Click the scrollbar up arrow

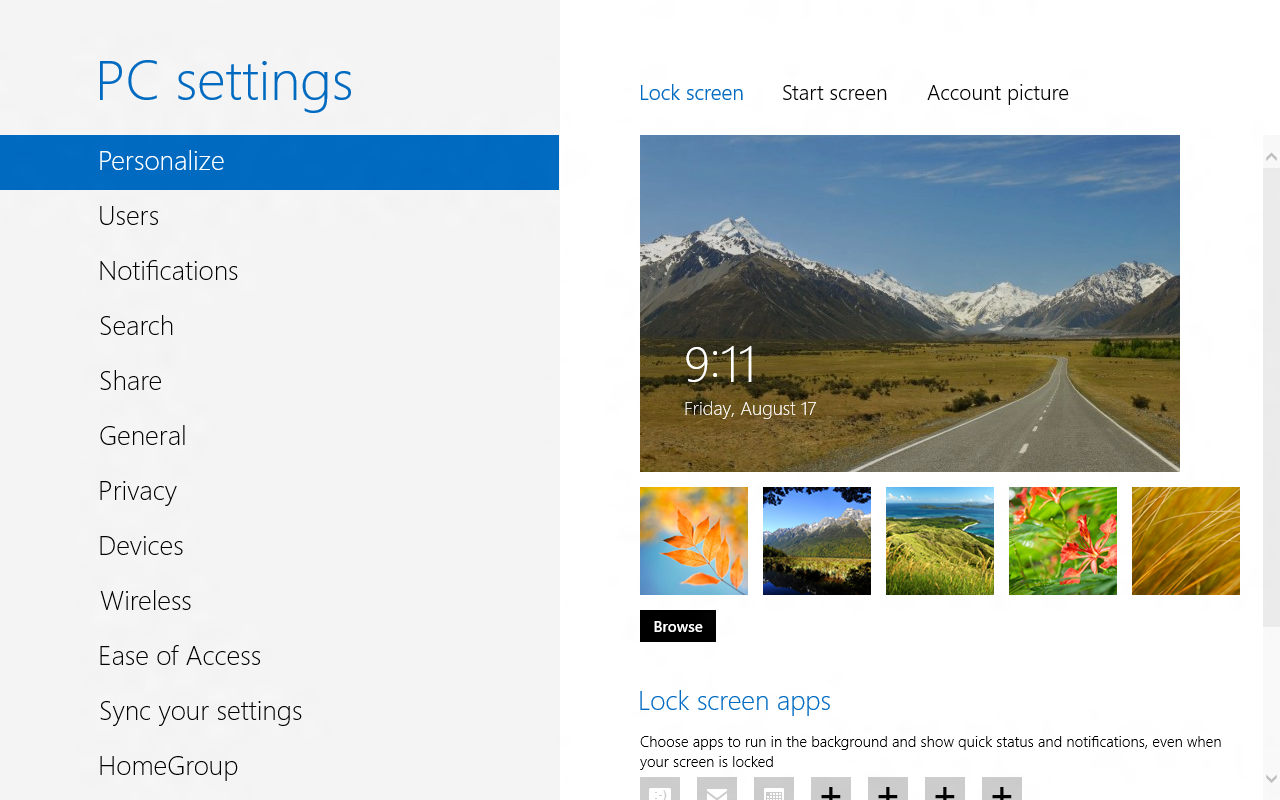pos(1271,156)
